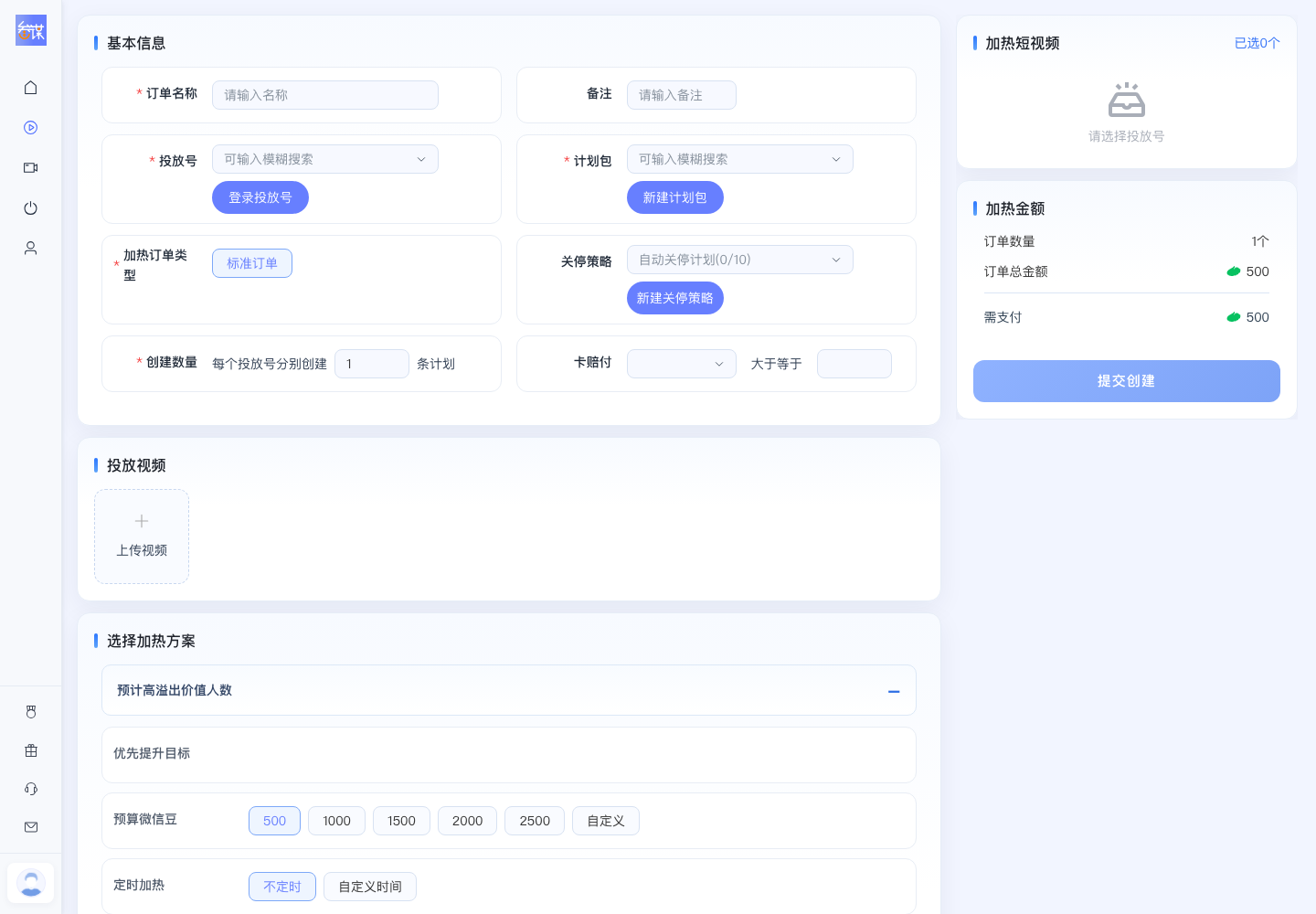Submit with the 提交创建 button
1316x914 pixels.
(x=1127, y=381)
